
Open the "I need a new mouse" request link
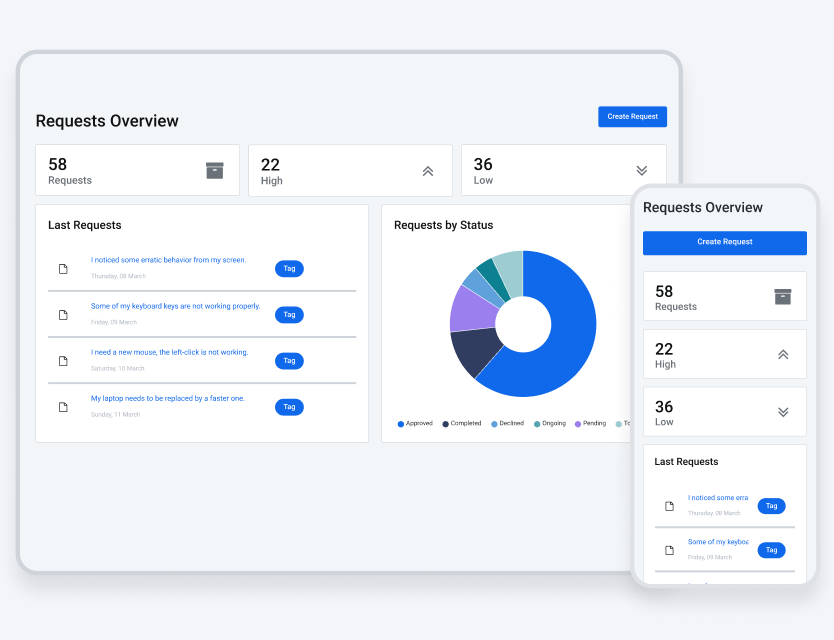(x=169, y=352)
